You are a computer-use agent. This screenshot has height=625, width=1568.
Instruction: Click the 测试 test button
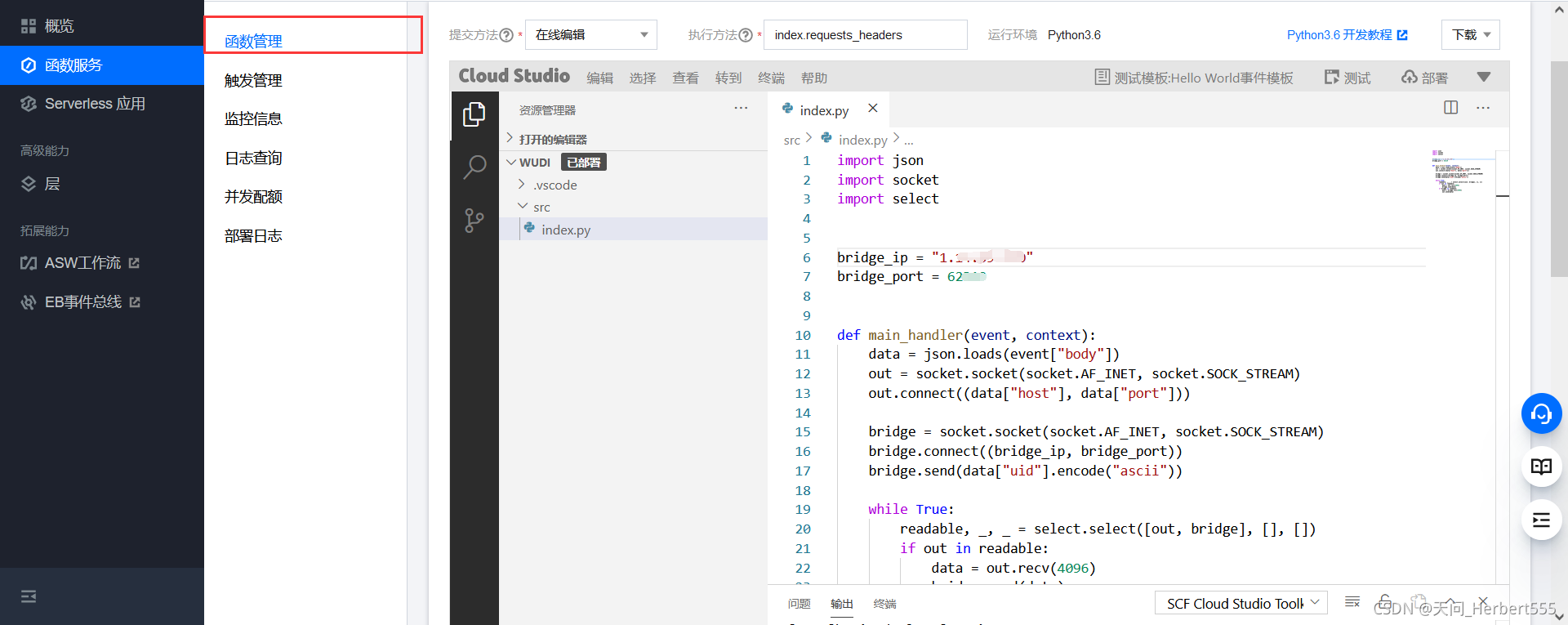[1347, 78]
